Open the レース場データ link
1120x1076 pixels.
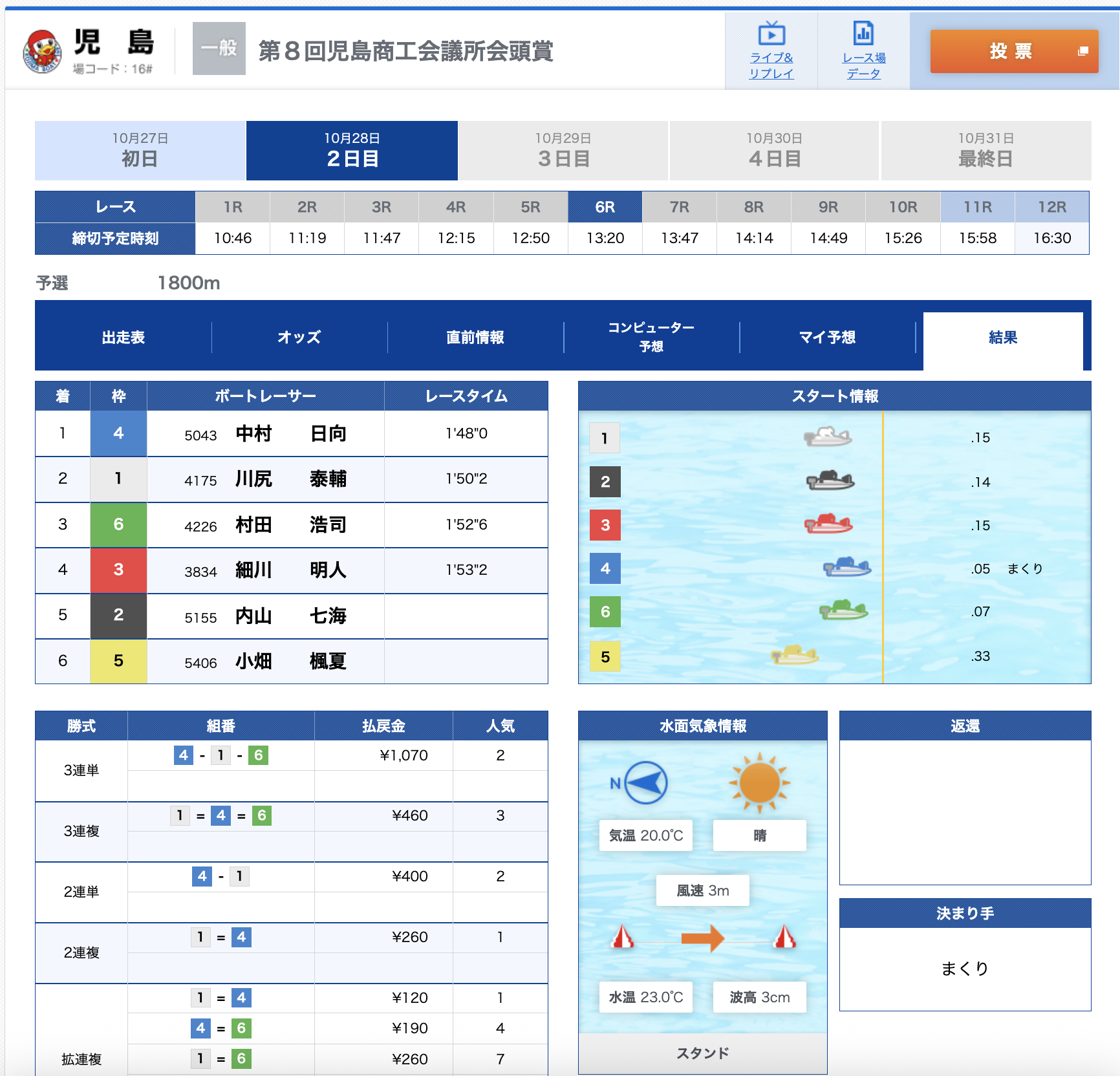(864, 65)
